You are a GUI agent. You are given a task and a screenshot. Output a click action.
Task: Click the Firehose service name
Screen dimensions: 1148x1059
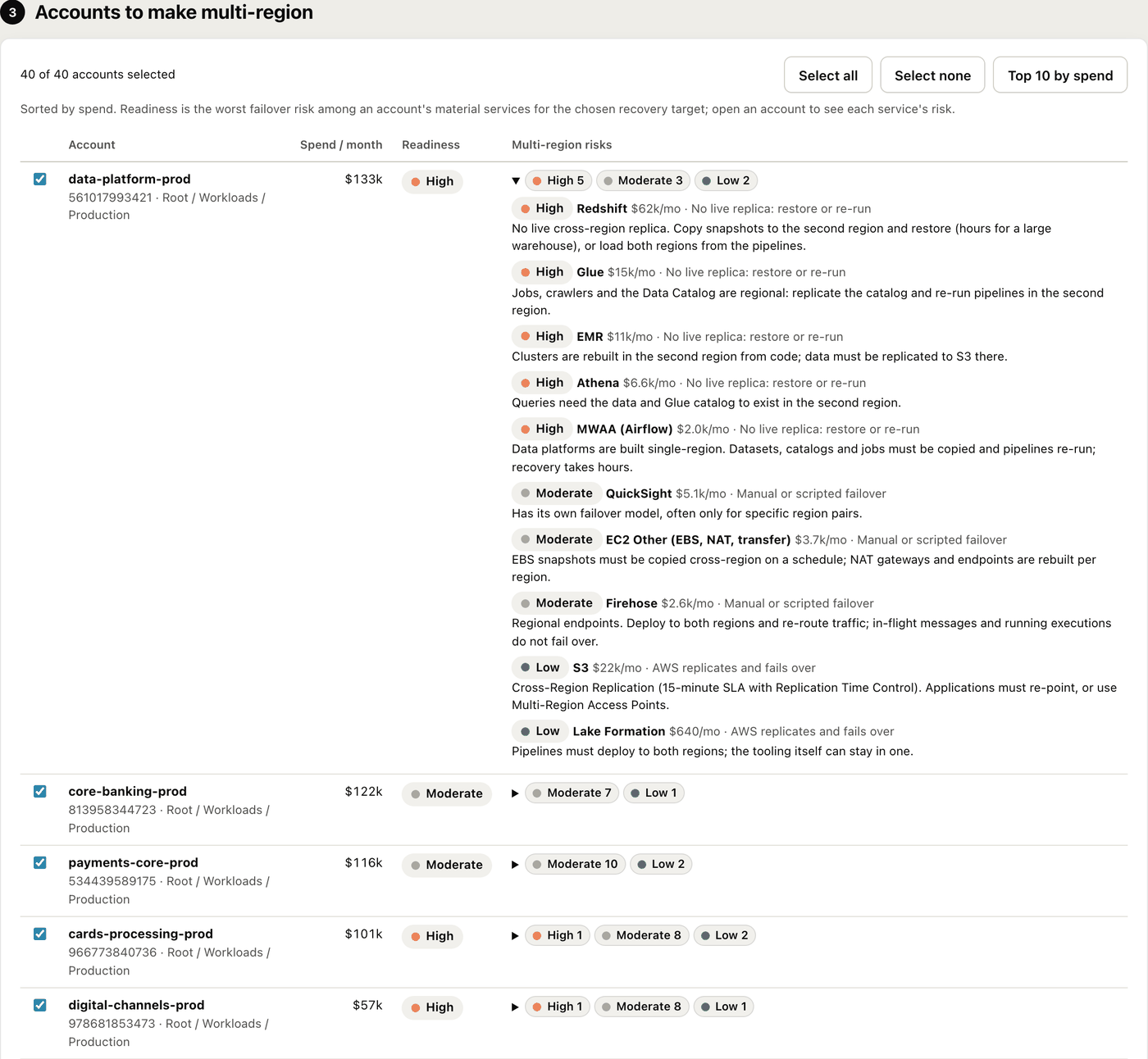(x=631, y=603)
